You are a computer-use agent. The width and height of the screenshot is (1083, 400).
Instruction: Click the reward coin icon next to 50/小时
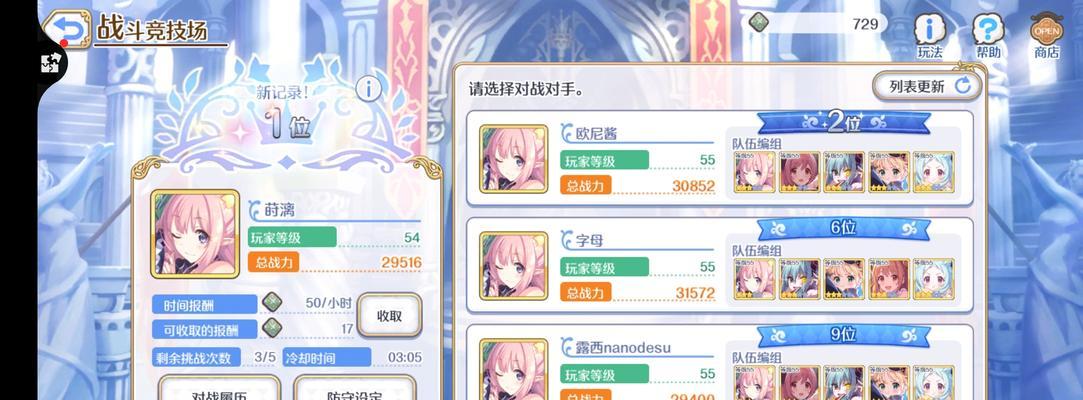coord(271,303)
